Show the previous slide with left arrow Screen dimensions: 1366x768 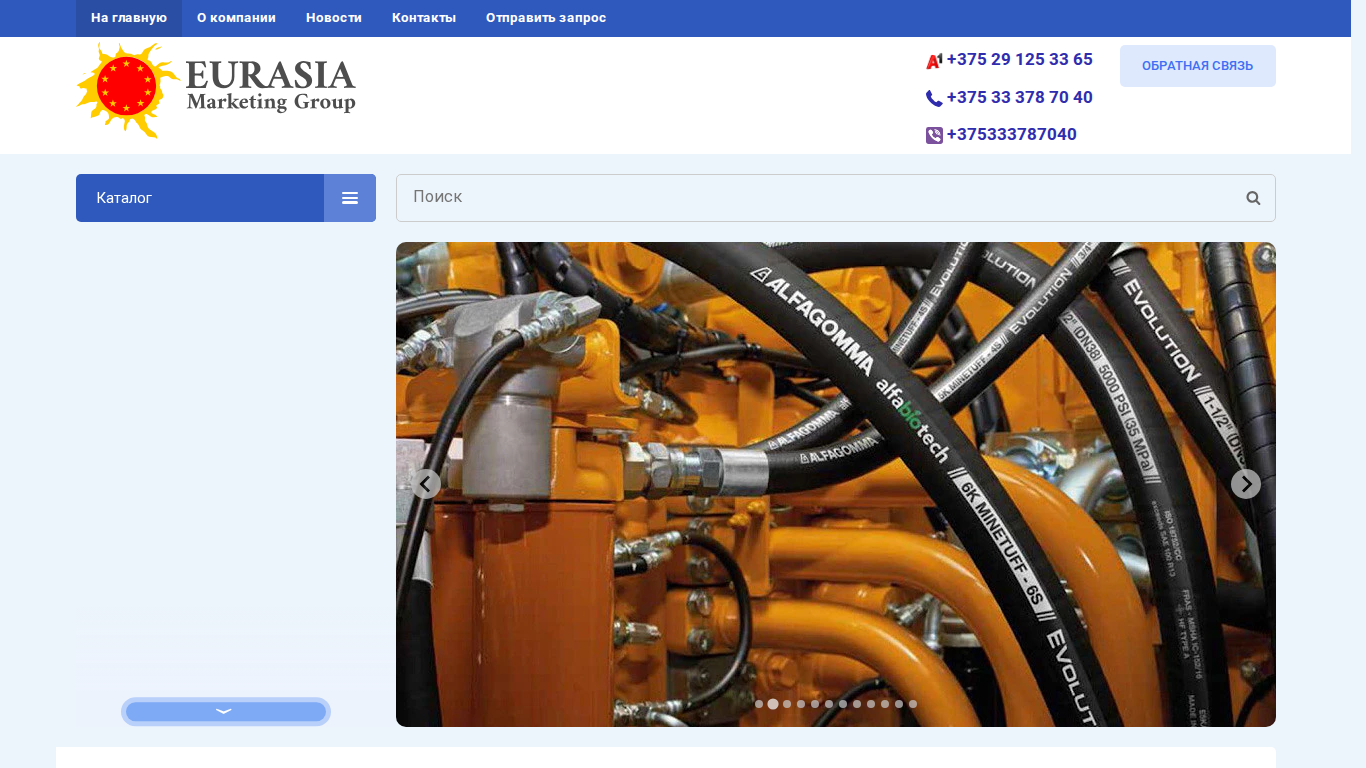426,484
